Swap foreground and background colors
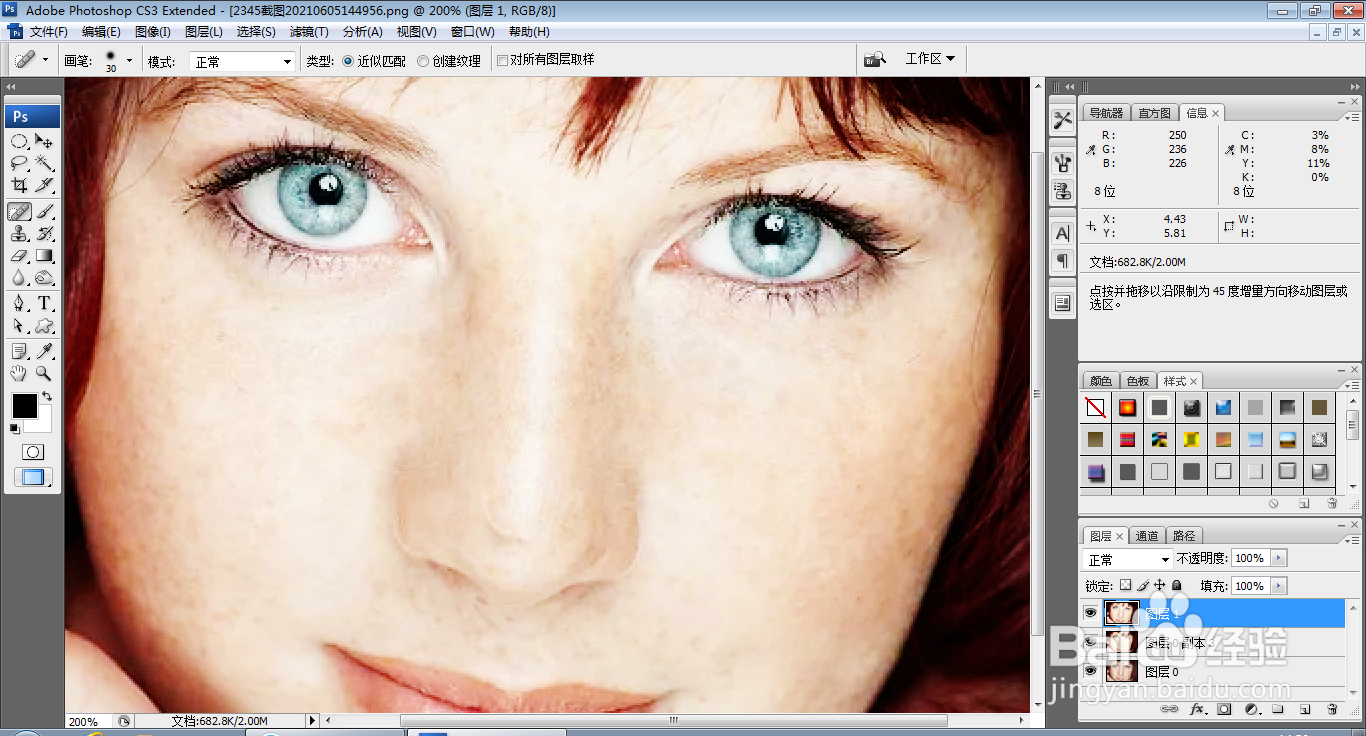This screenshot has width=1366, height=736. pos(46,397)
